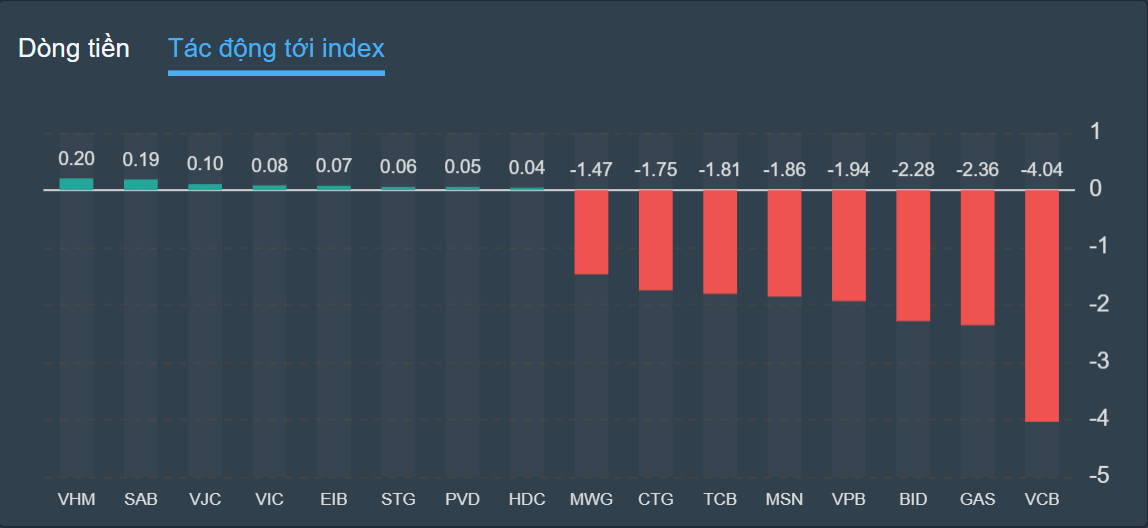
Task: Click the red CTG bar
Action: pyautogui.click(x=656, y=240)
